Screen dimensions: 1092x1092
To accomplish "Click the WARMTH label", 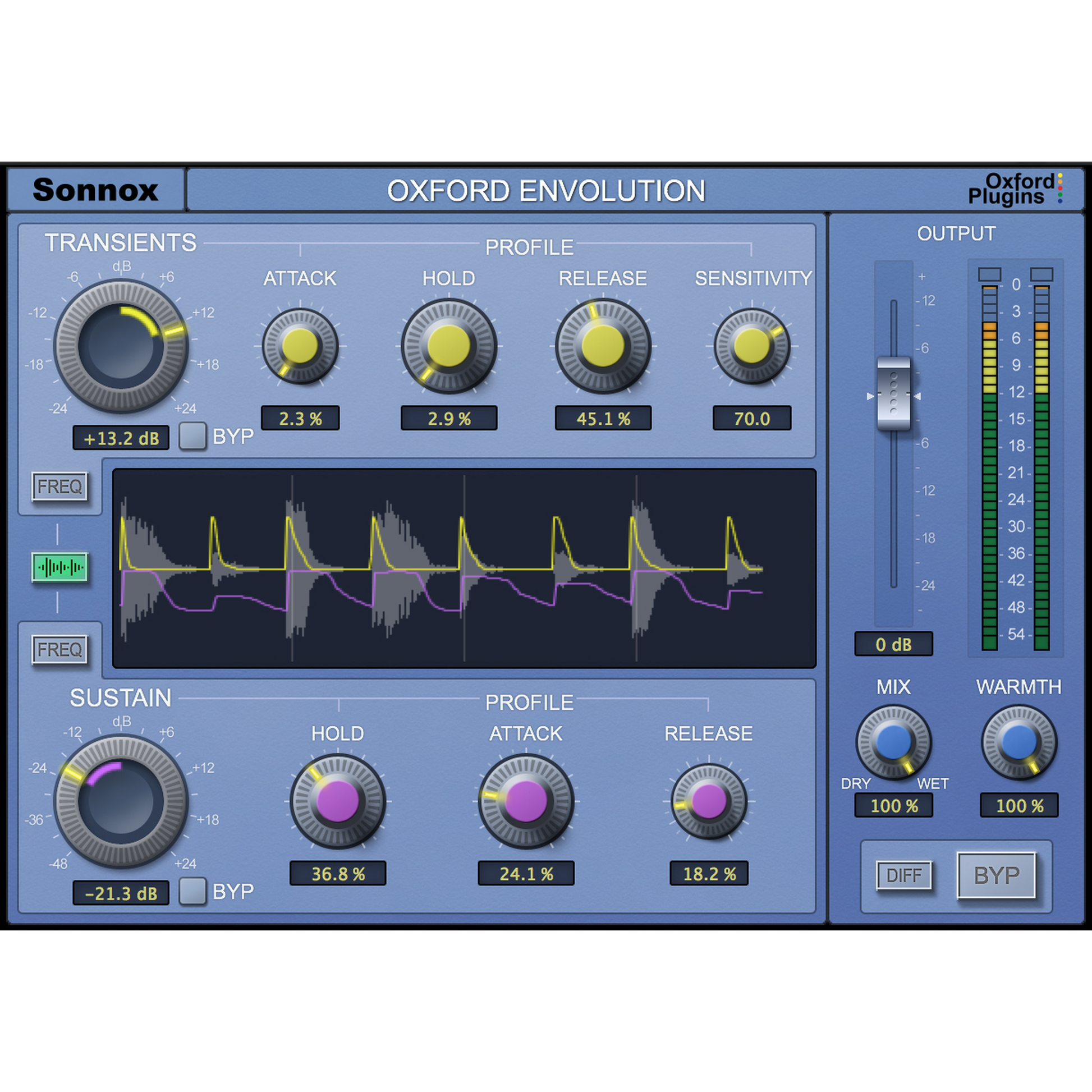I will pyautogui.click(x=1019, y=687).
